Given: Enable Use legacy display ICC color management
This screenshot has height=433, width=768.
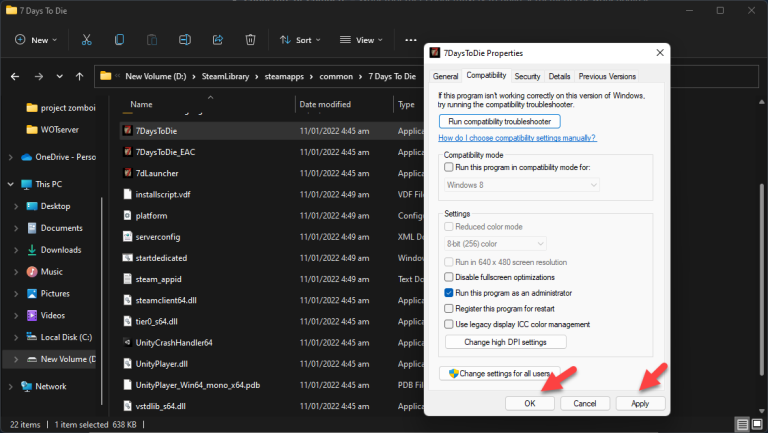Looking at the screenshot, I should pyautogui.click(x=449, y=324).
